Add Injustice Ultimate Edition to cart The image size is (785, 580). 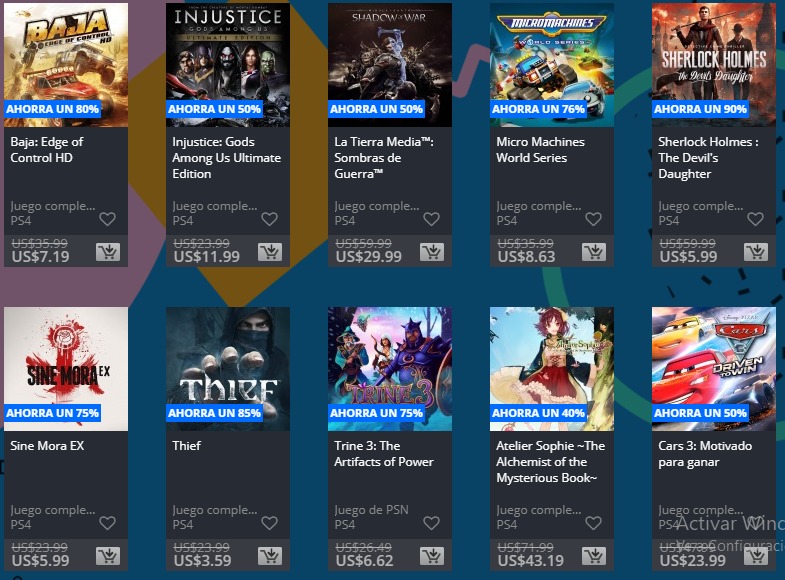click(x=270, y=252)
